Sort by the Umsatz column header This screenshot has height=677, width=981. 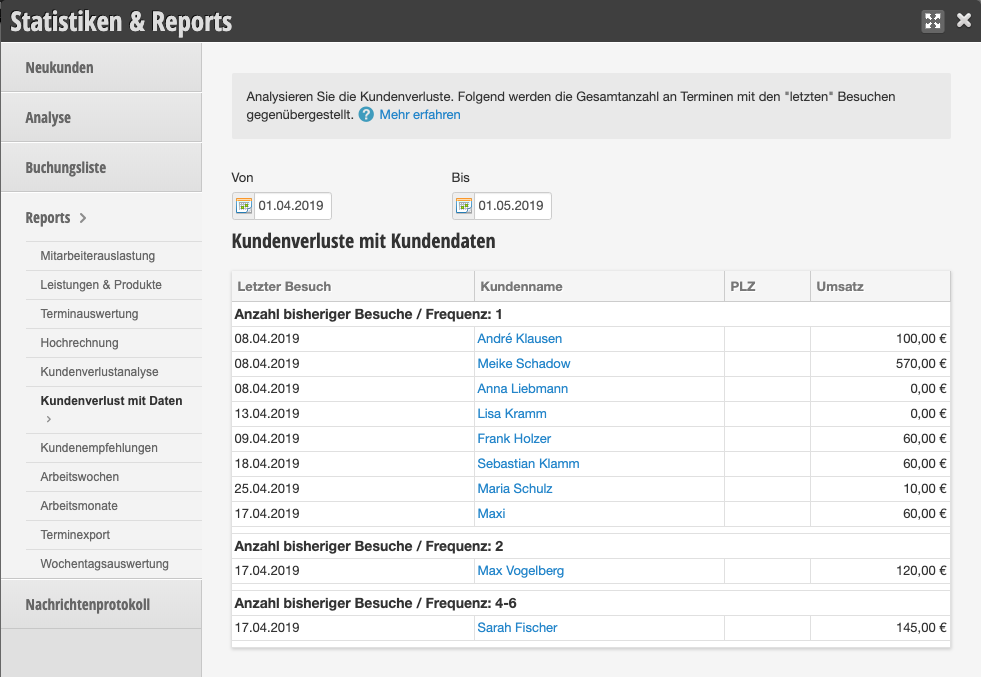839,286
